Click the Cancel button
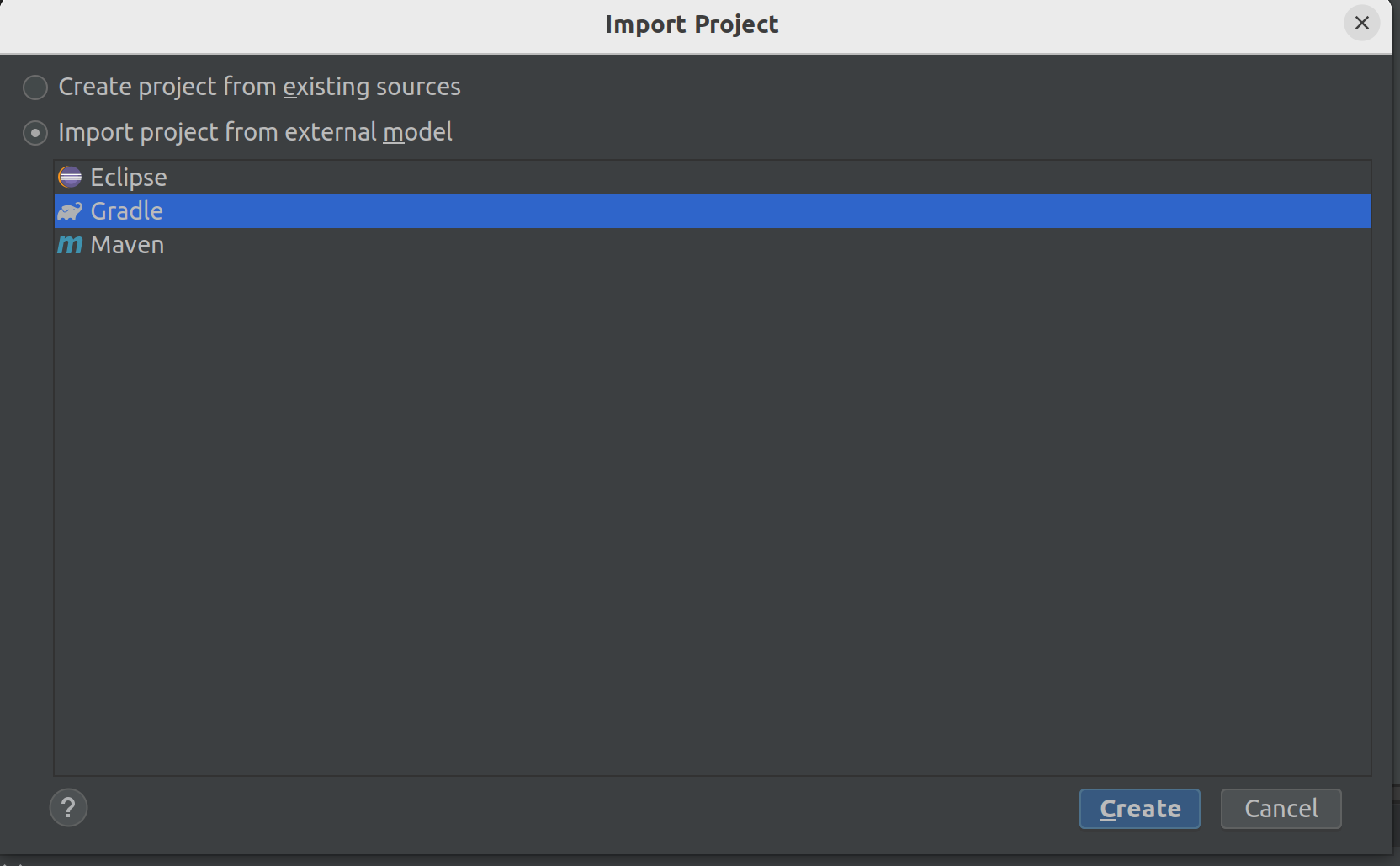1400x866 pixels. [1281, 809]
